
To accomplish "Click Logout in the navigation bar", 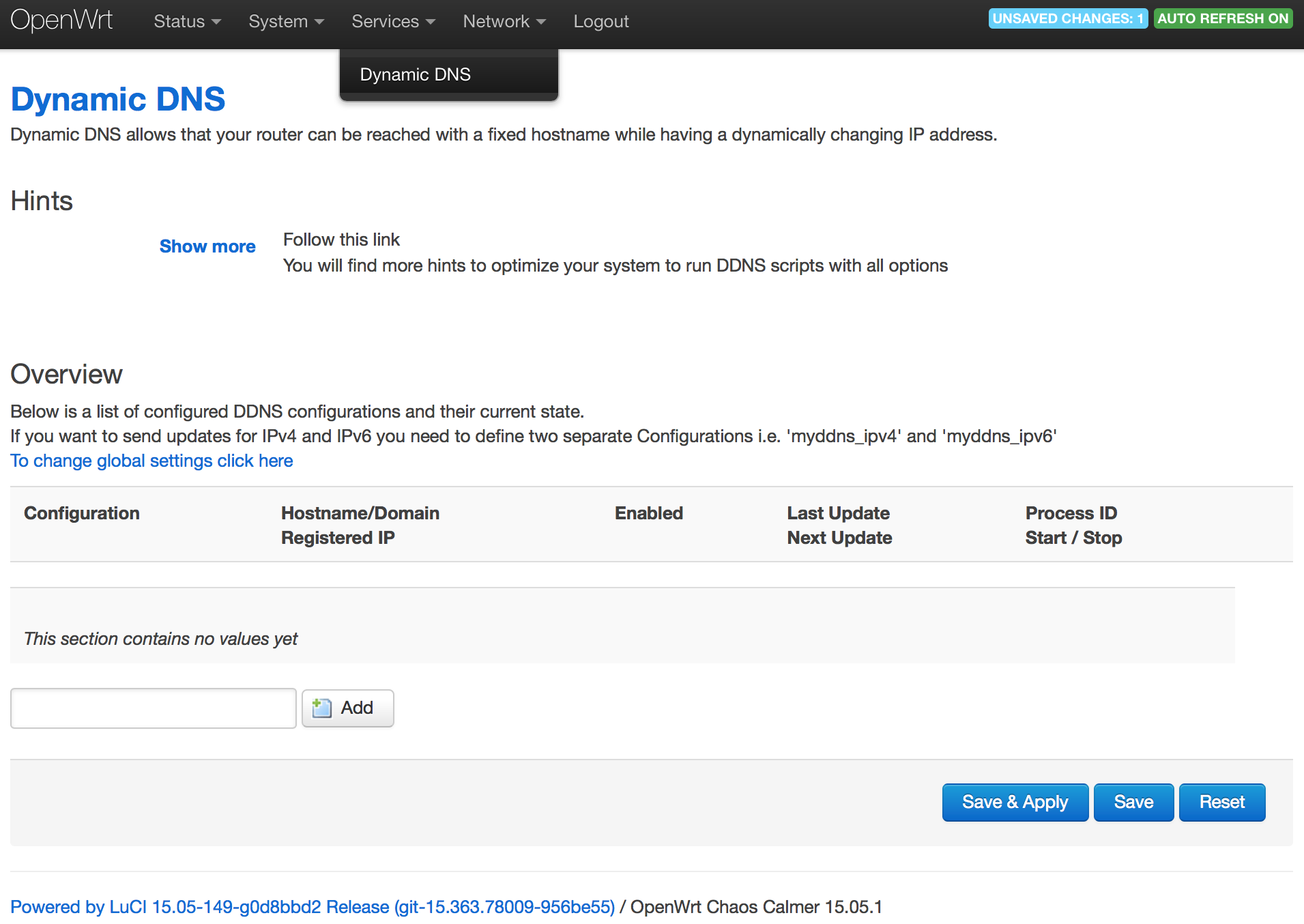I will pos(601,21).
